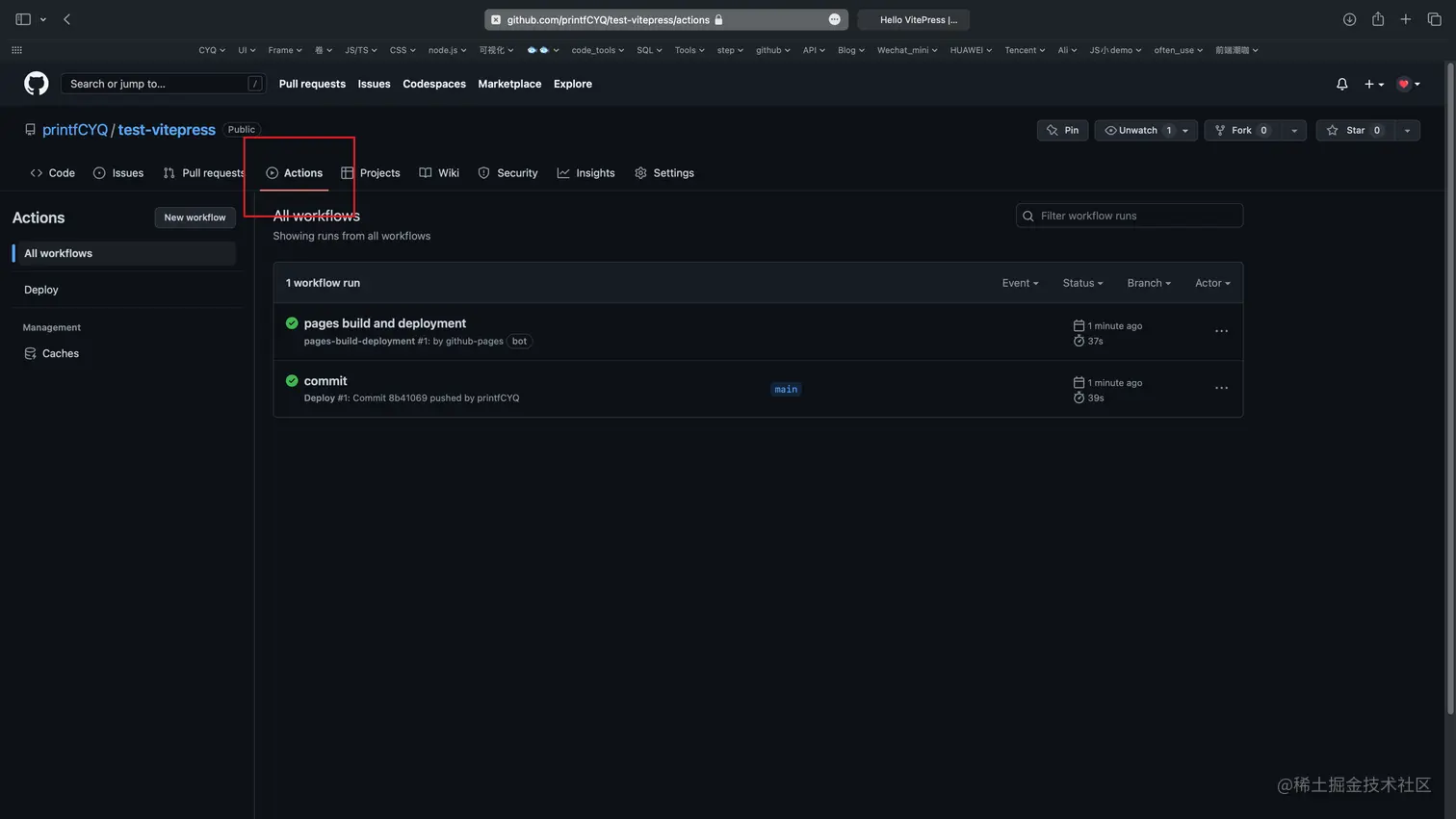This screenshot has height=819, width=1456.
Task: Click the success icon of commit run
Action: pos(292,381)
